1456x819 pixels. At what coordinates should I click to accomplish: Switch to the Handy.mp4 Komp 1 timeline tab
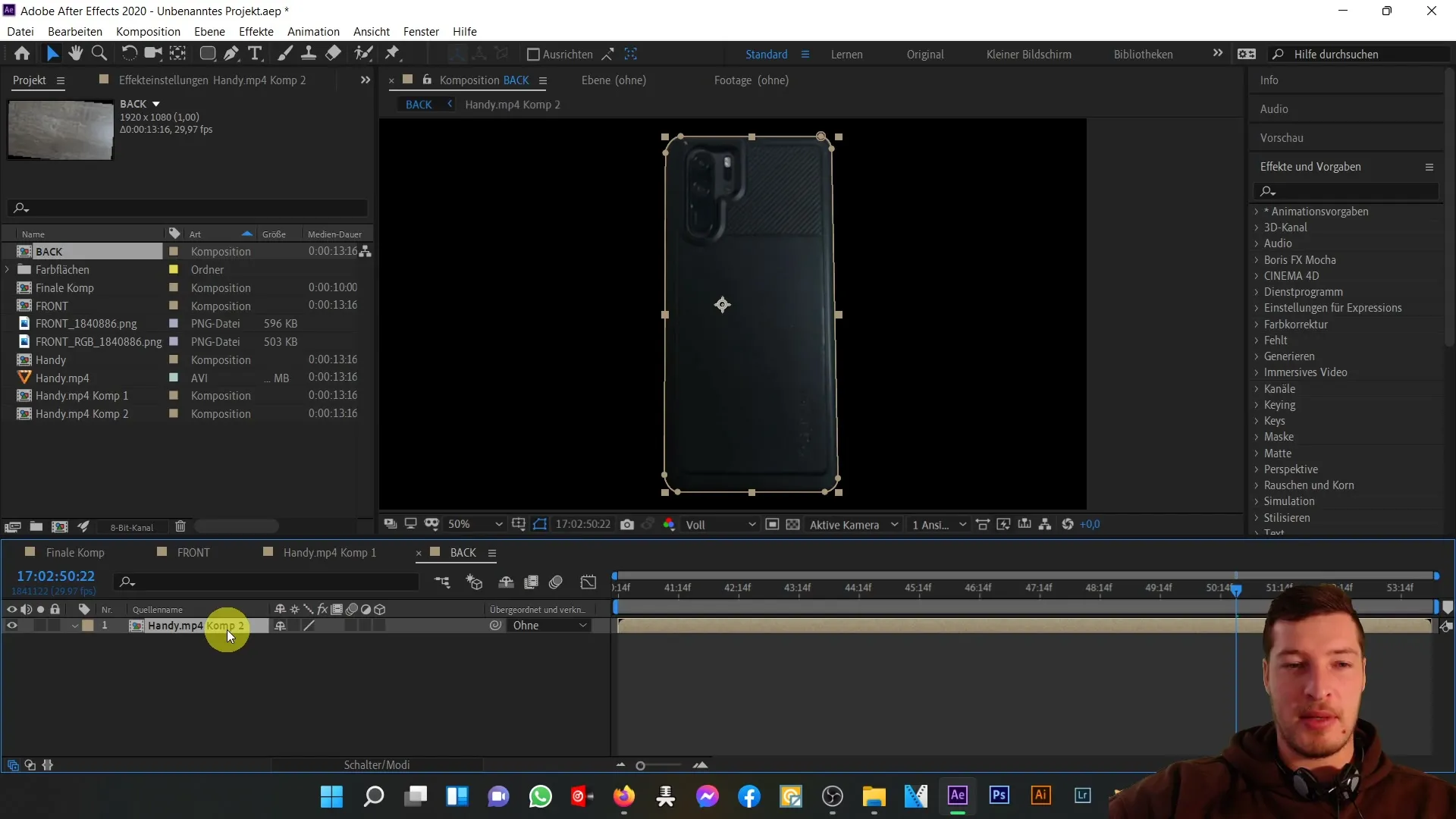tap(330, 553)
